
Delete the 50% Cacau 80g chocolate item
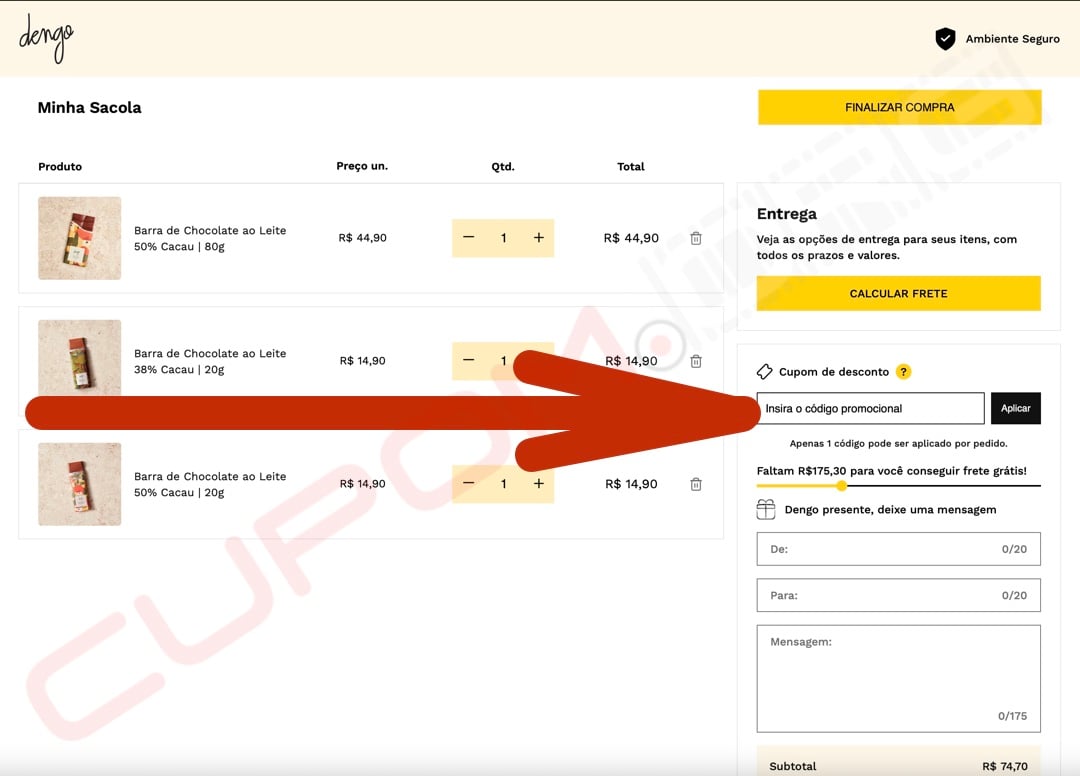(696, 238)
